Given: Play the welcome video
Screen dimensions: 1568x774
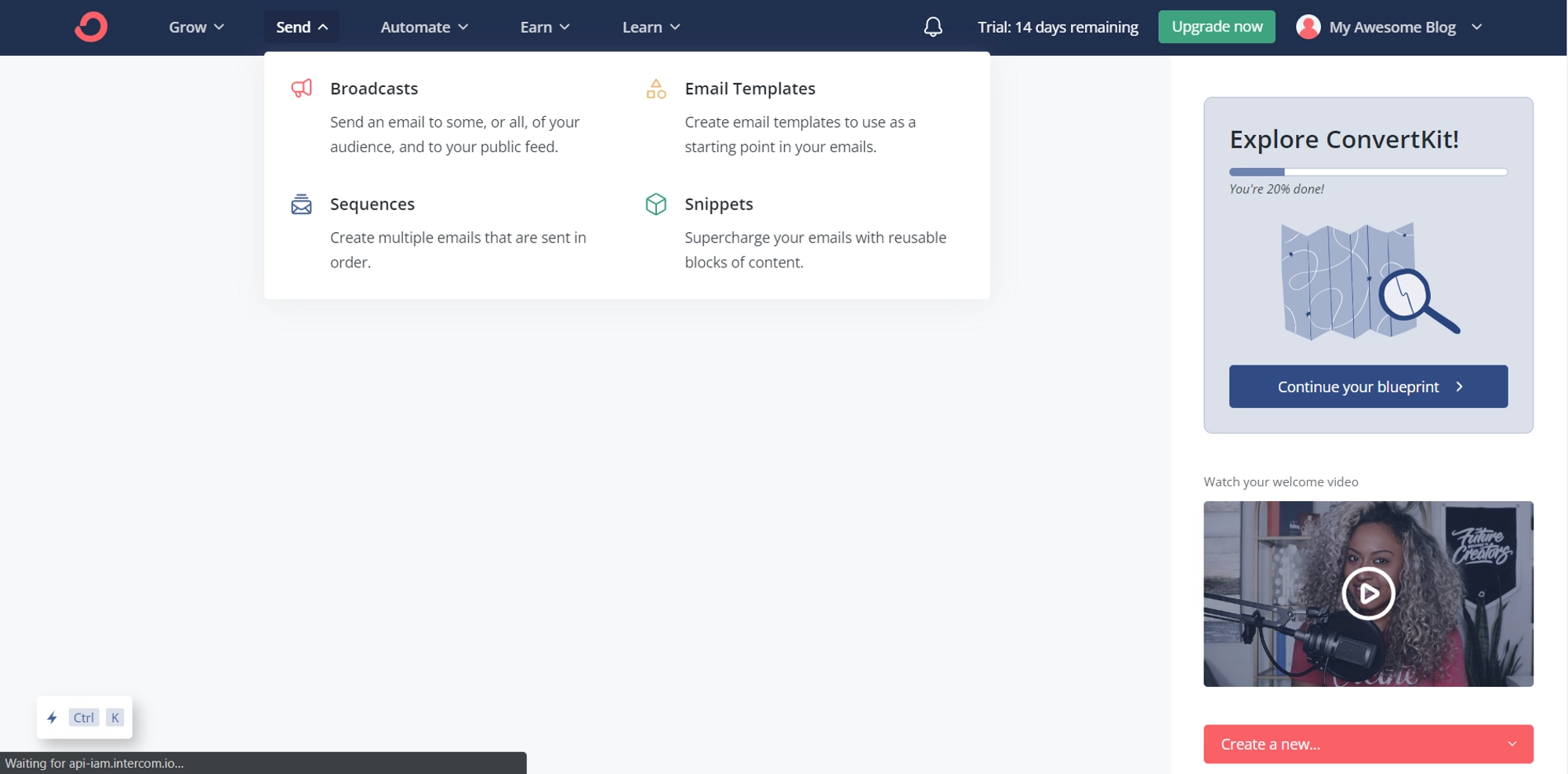Looking at the screenshot, I should point(1368,594).
